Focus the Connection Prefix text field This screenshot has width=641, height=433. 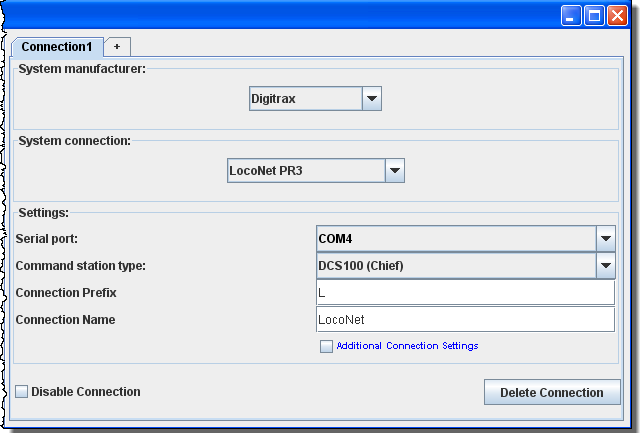[464, 292]
